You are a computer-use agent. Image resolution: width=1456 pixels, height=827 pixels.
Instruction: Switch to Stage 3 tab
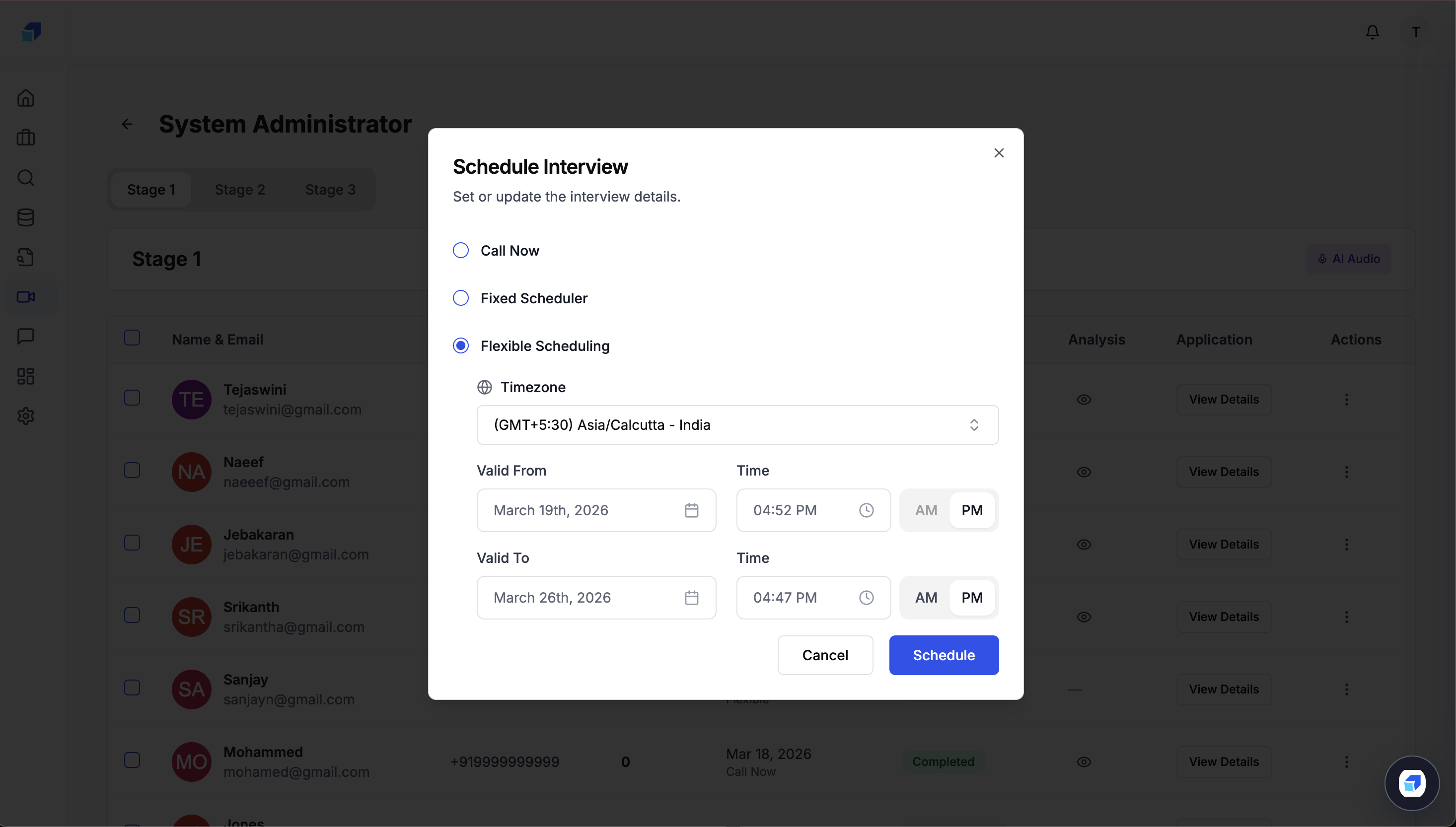point(330,190)
